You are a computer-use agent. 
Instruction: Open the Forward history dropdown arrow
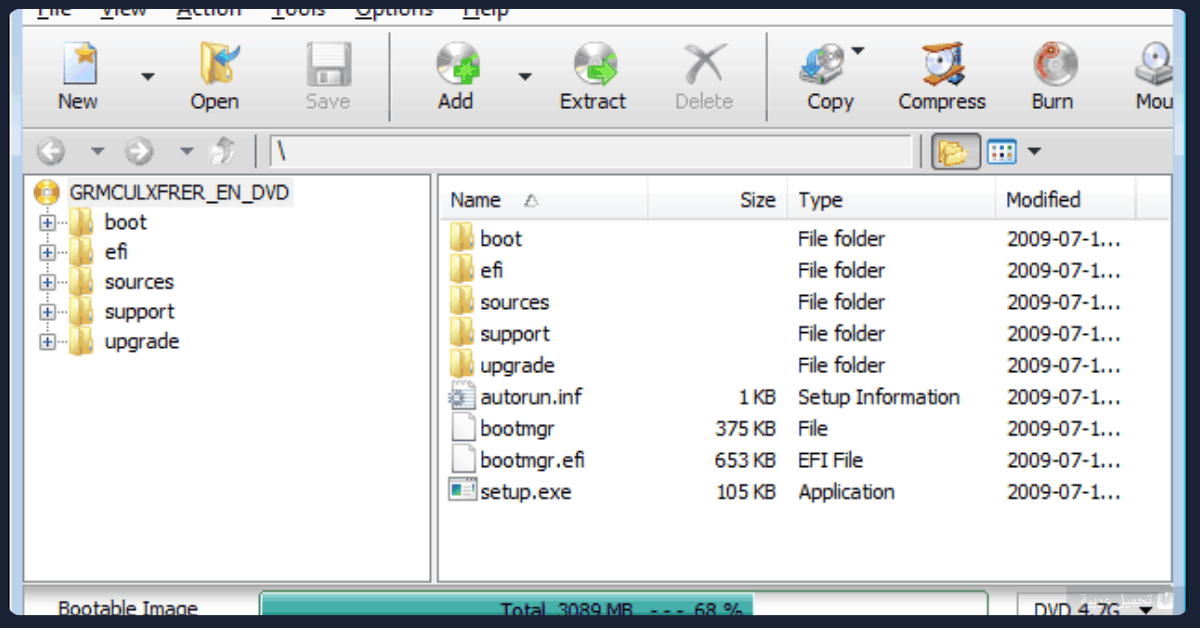coord(186,151)
